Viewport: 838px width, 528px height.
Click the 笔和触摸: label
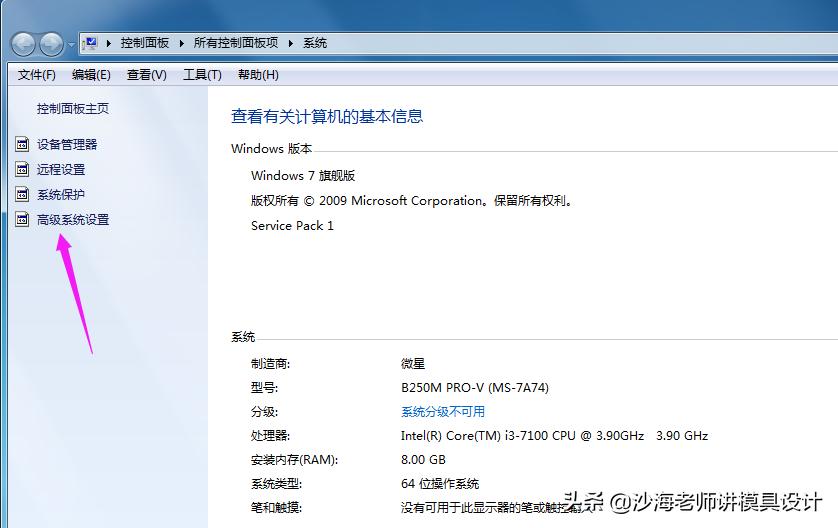[276, 507]
